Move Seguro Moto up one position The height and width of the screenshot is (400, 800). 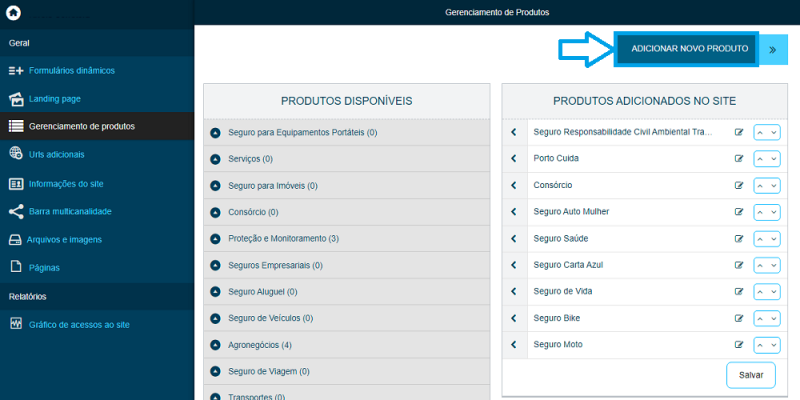[760, 344]
